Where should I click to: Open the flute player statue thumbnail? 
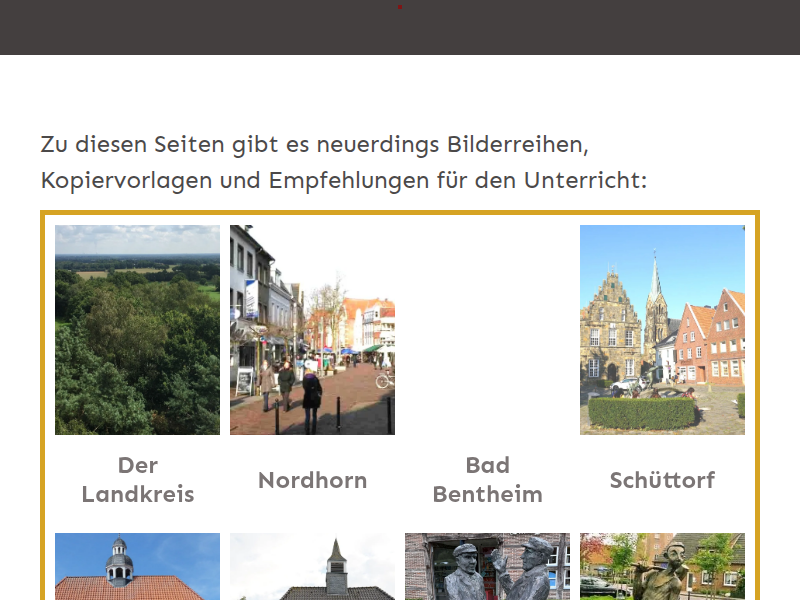pyautogui.click(x=662, y=566)
